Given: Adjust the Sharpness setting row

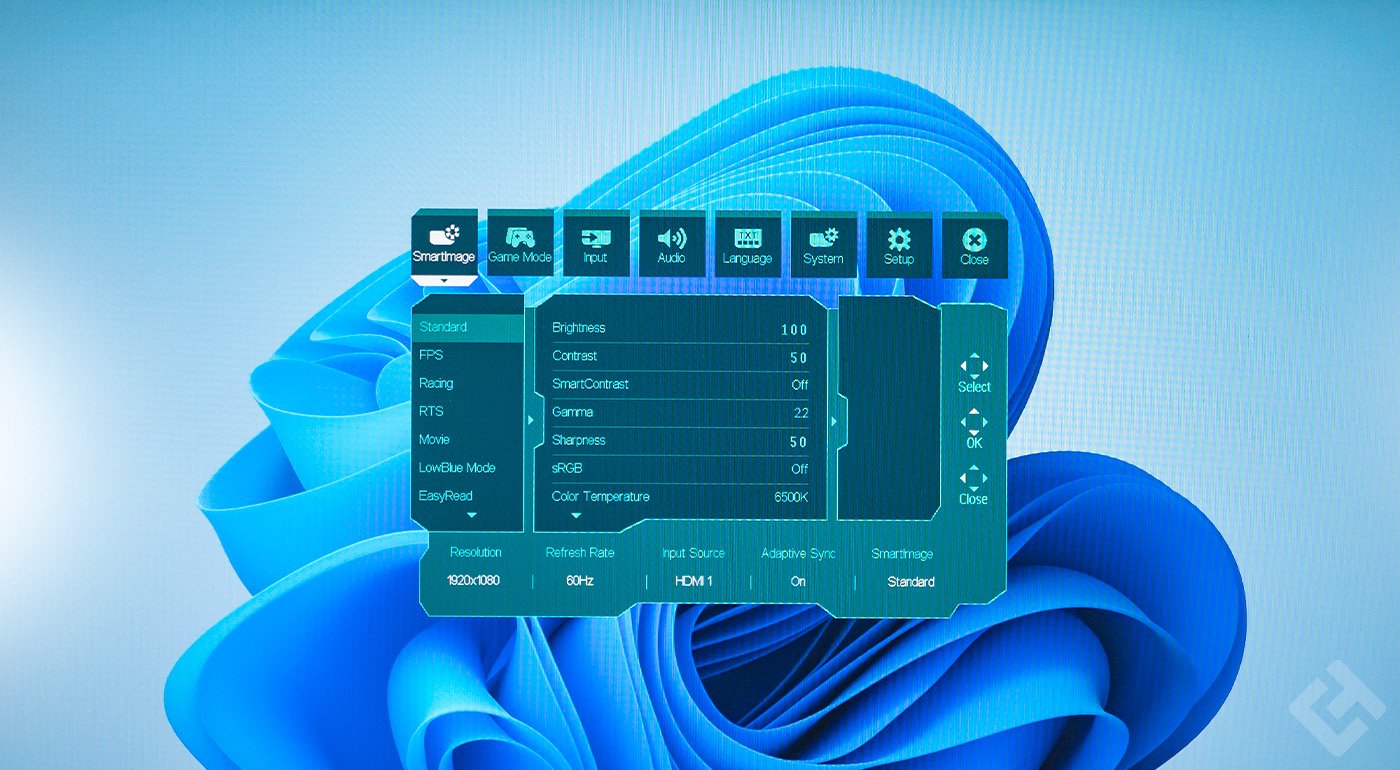Looking at the screenshot, I should point(680,441).
